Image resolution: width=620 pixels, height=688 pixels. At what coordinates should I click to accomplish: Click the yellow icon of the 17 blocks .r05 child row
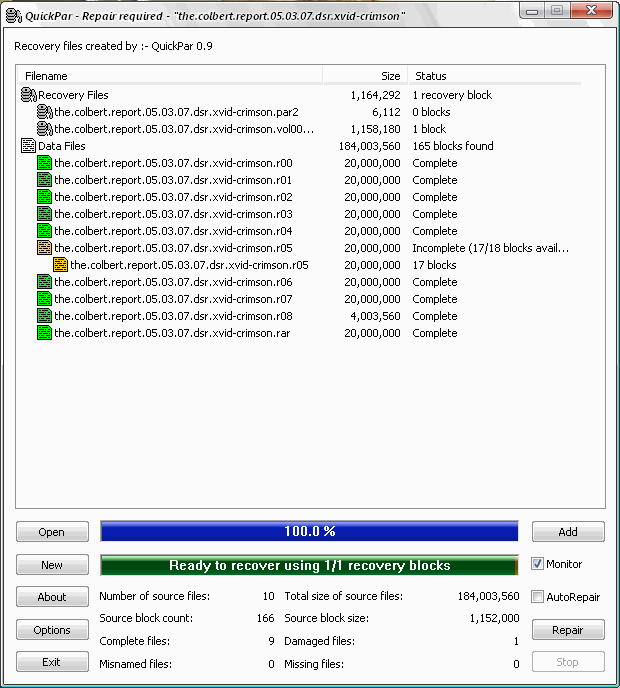tap(61, 265)
